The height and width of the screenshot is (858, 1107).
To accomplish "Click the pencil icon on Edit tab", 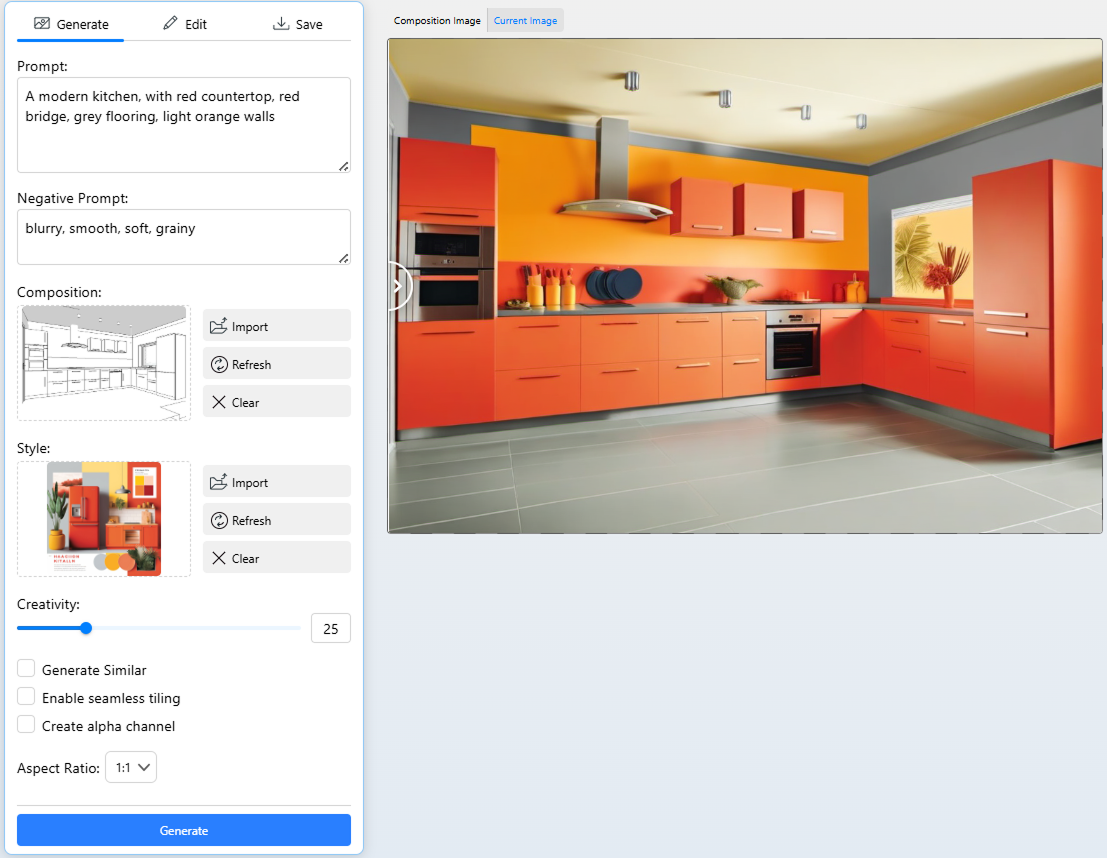I will 171,23.
